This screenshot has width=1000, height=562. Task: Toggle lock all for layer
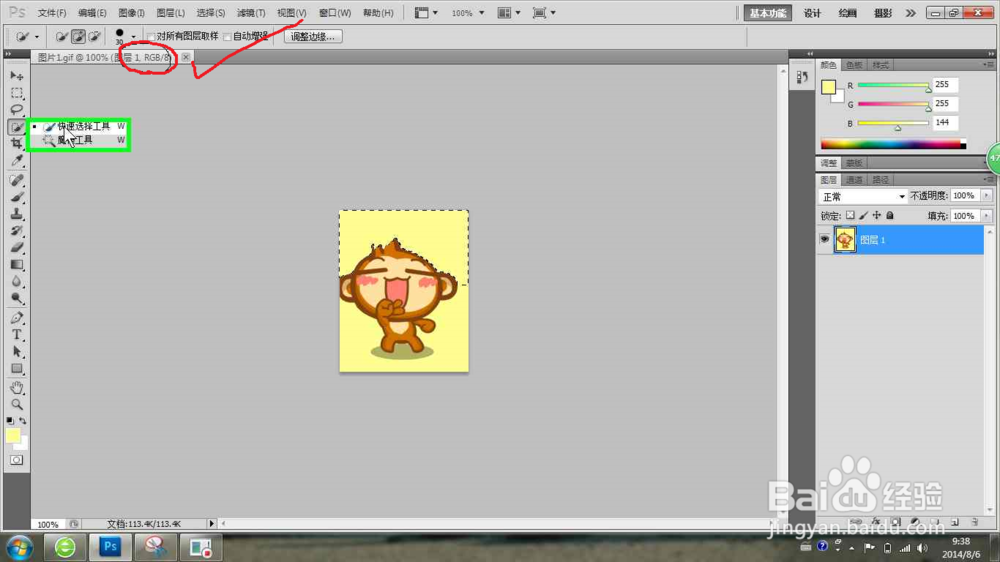tap(890, 216)
